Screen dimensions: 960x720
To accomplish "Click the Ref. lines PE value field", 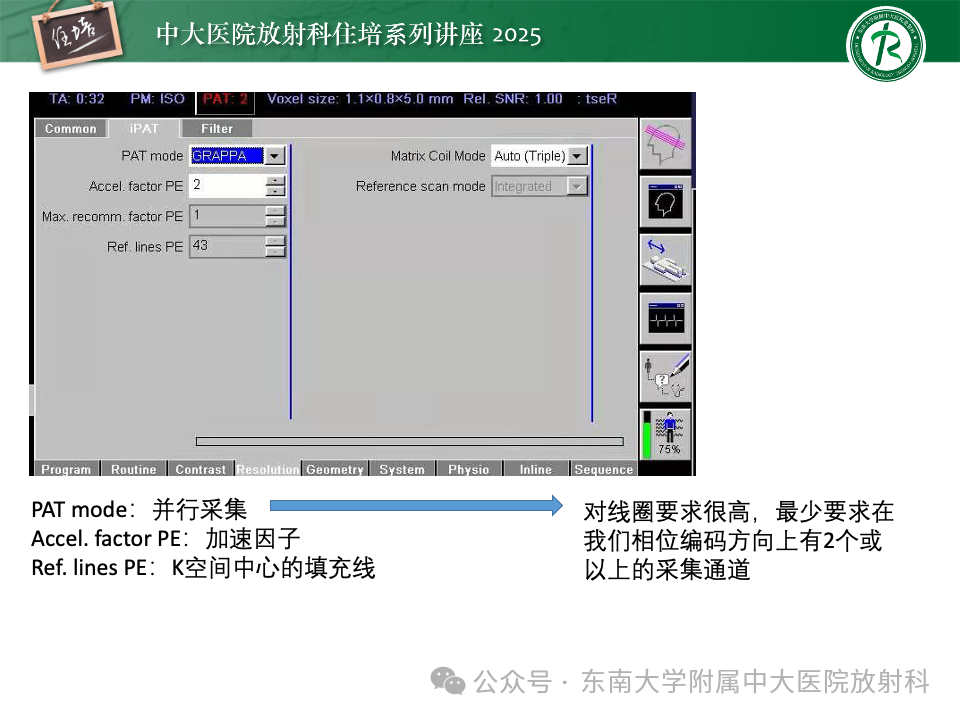I will pos(228,246).
